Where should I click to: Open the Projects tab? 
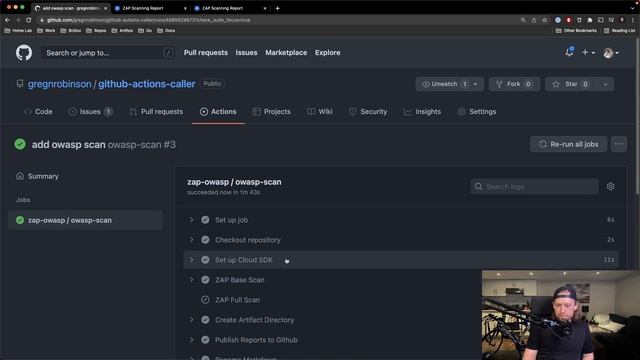(x=272, y=111)
